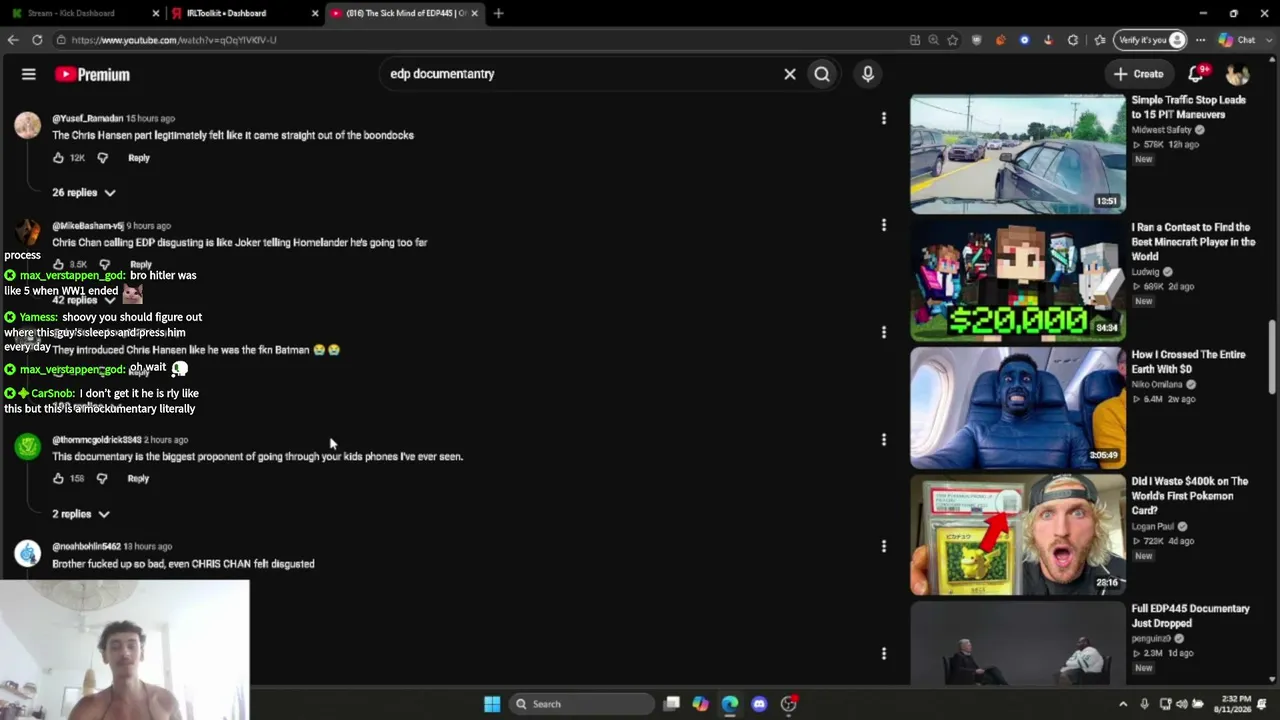Start voice search with the microphone
1280x720 pixels.
coord(868,74)
